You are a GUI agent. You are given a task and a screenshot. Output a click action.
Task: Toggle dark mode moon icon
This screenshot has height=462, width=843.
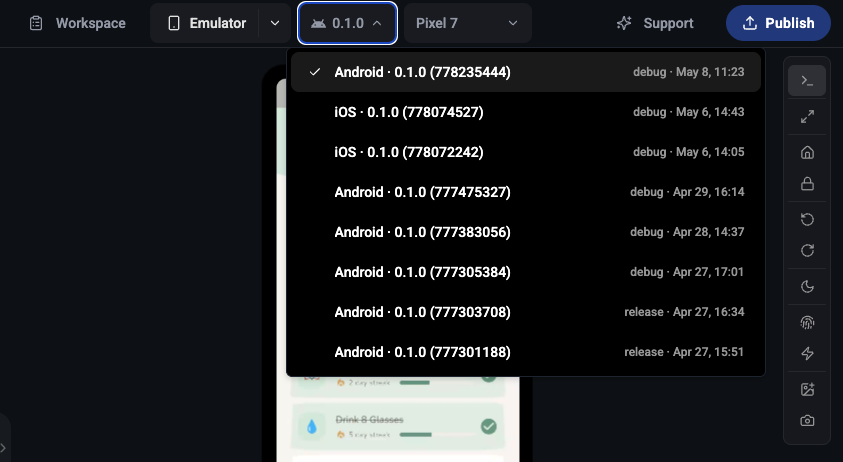pyautogui.click(x=807, y=287)
